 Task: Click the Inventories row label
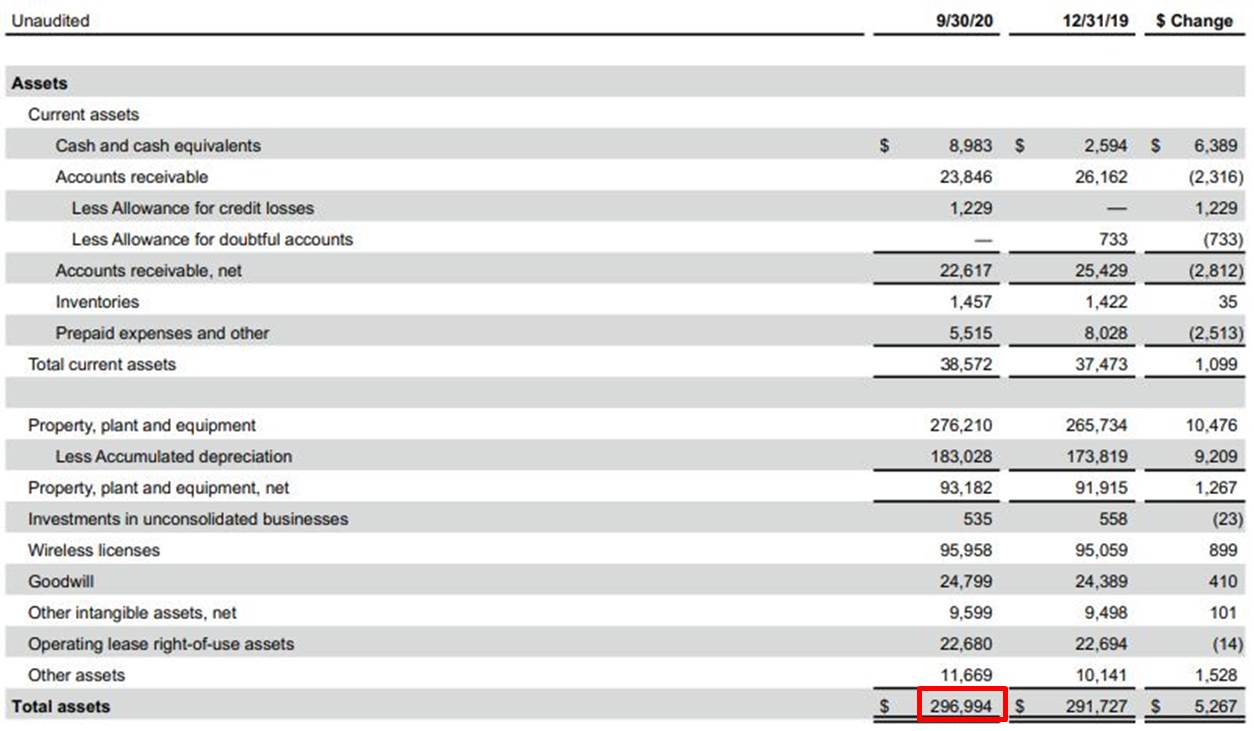97,301
